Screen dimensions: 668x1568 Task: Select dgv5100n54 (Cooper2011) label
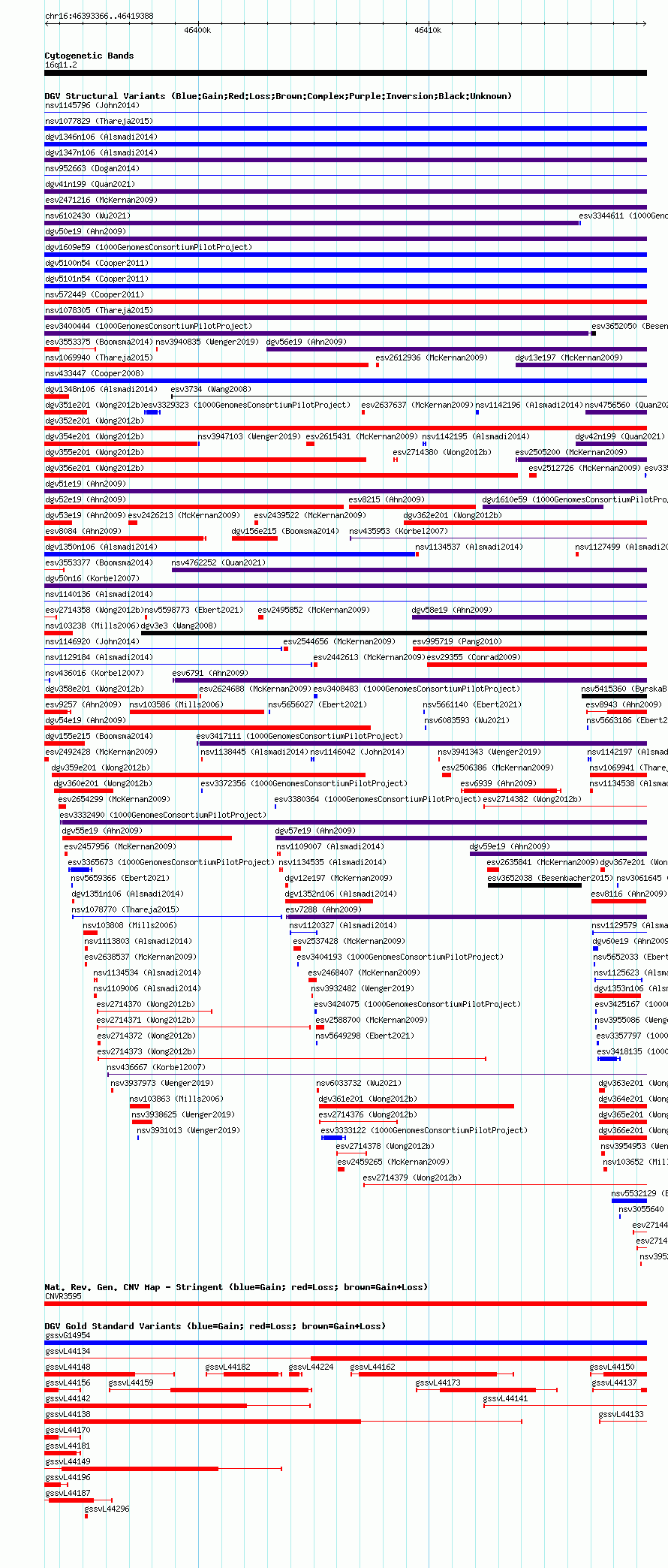point(97,263)
